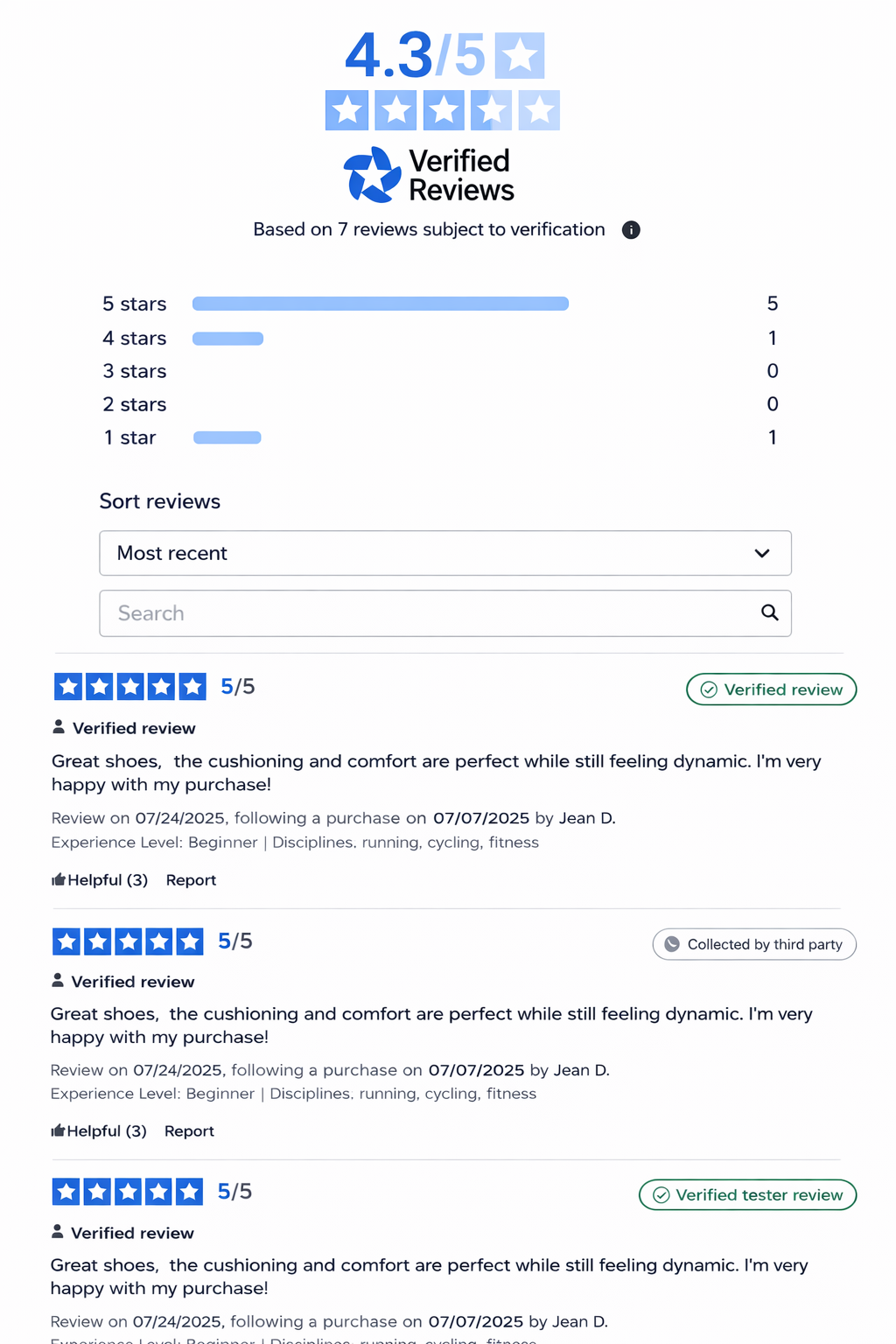Click into the Search reviews field

(429, 613)
